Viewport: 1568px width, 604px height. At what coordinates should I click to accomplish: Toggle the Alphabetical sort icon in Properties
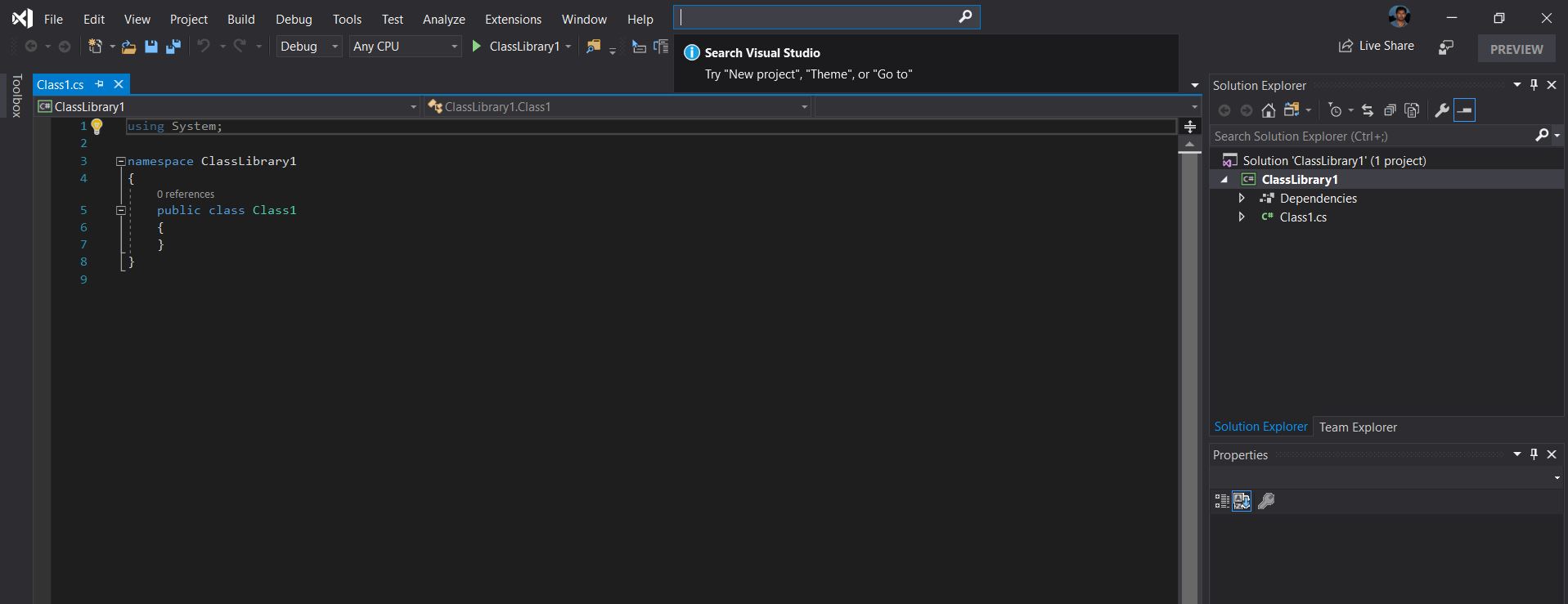coord(1242,501)
